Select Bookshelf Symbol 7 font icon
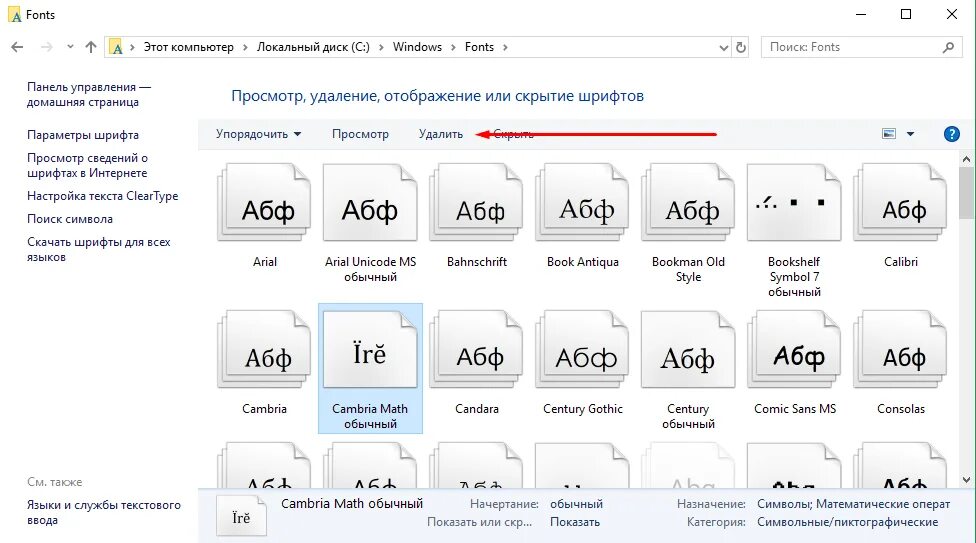The image size is (976, 543). 794,203
